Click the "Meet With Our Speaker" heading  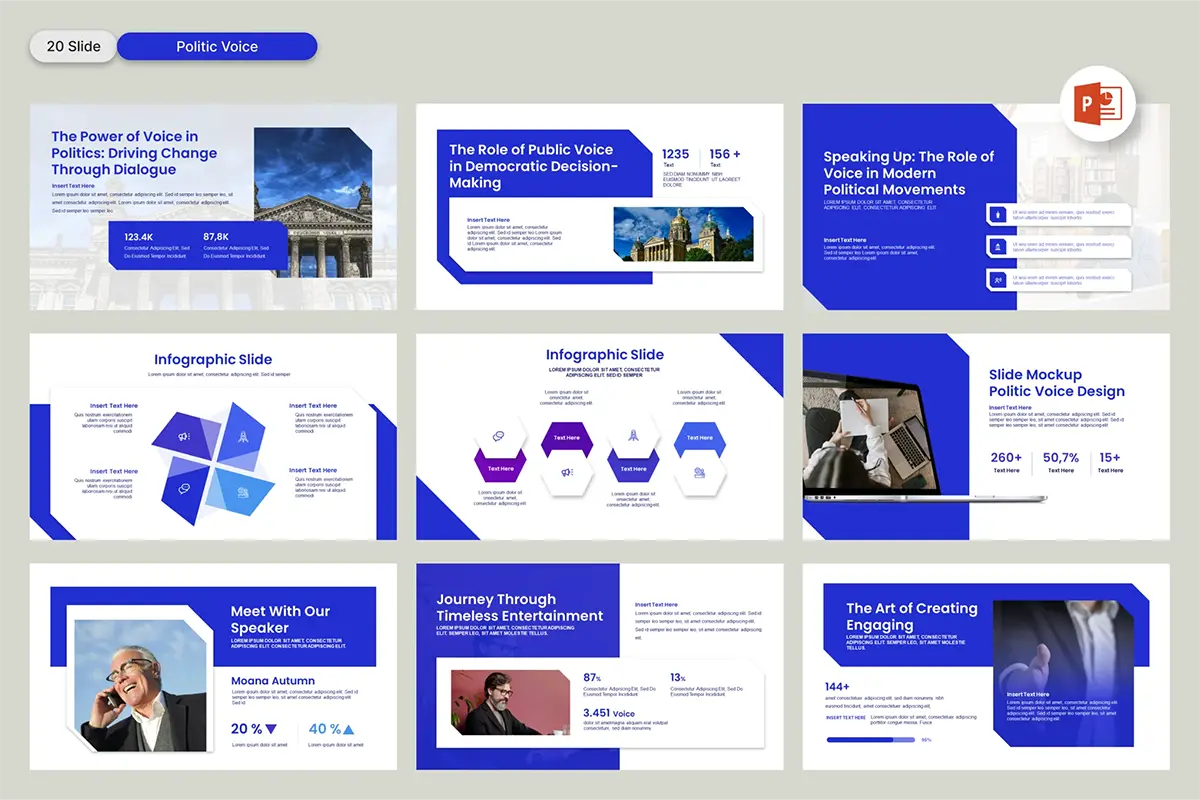[280, 619]
